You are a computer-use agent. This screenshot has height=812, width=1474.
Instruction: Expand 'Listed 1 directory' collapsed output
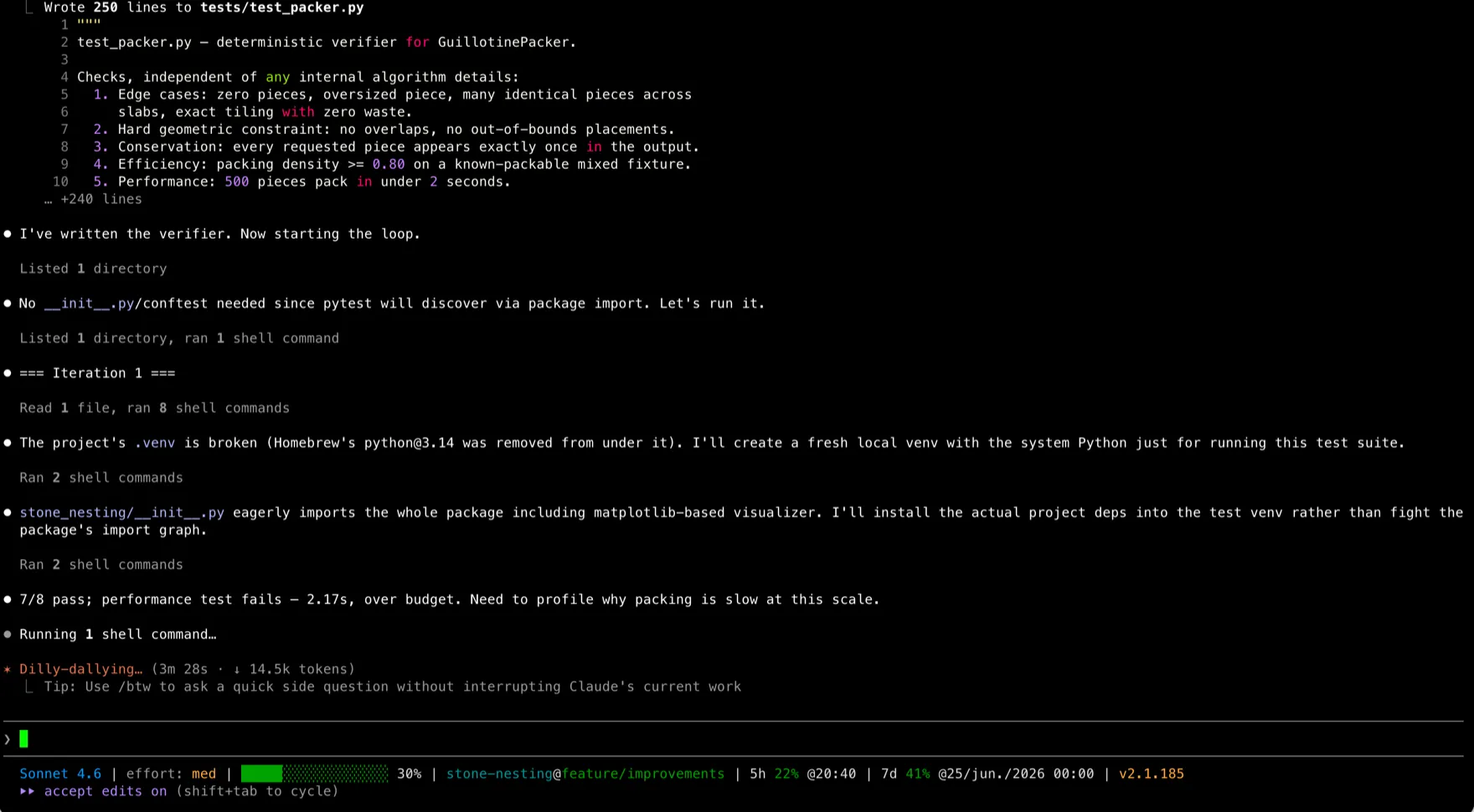coord(93,269)
